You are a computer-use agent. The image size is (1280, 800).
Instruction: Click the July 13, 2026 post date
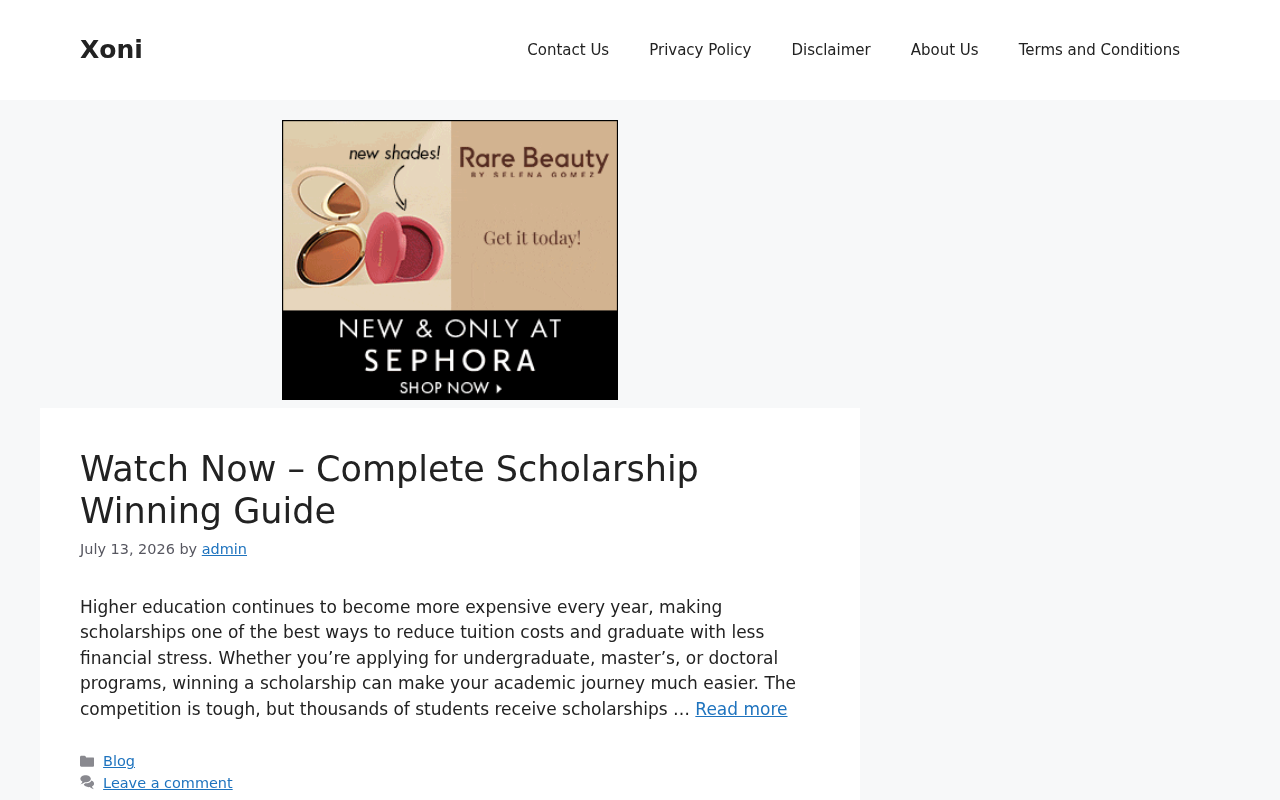127,549
